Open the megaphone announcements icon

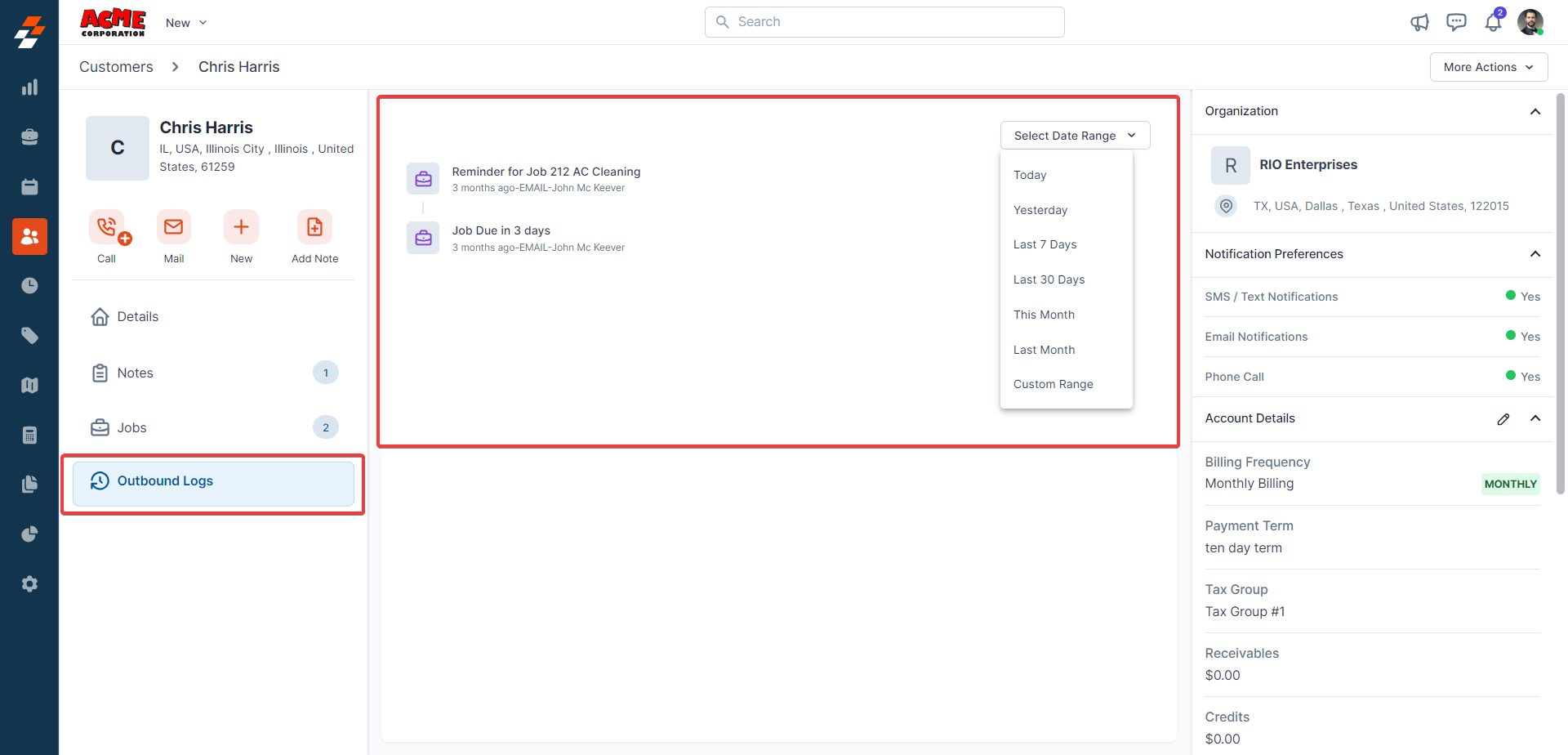pos(1419,22)
